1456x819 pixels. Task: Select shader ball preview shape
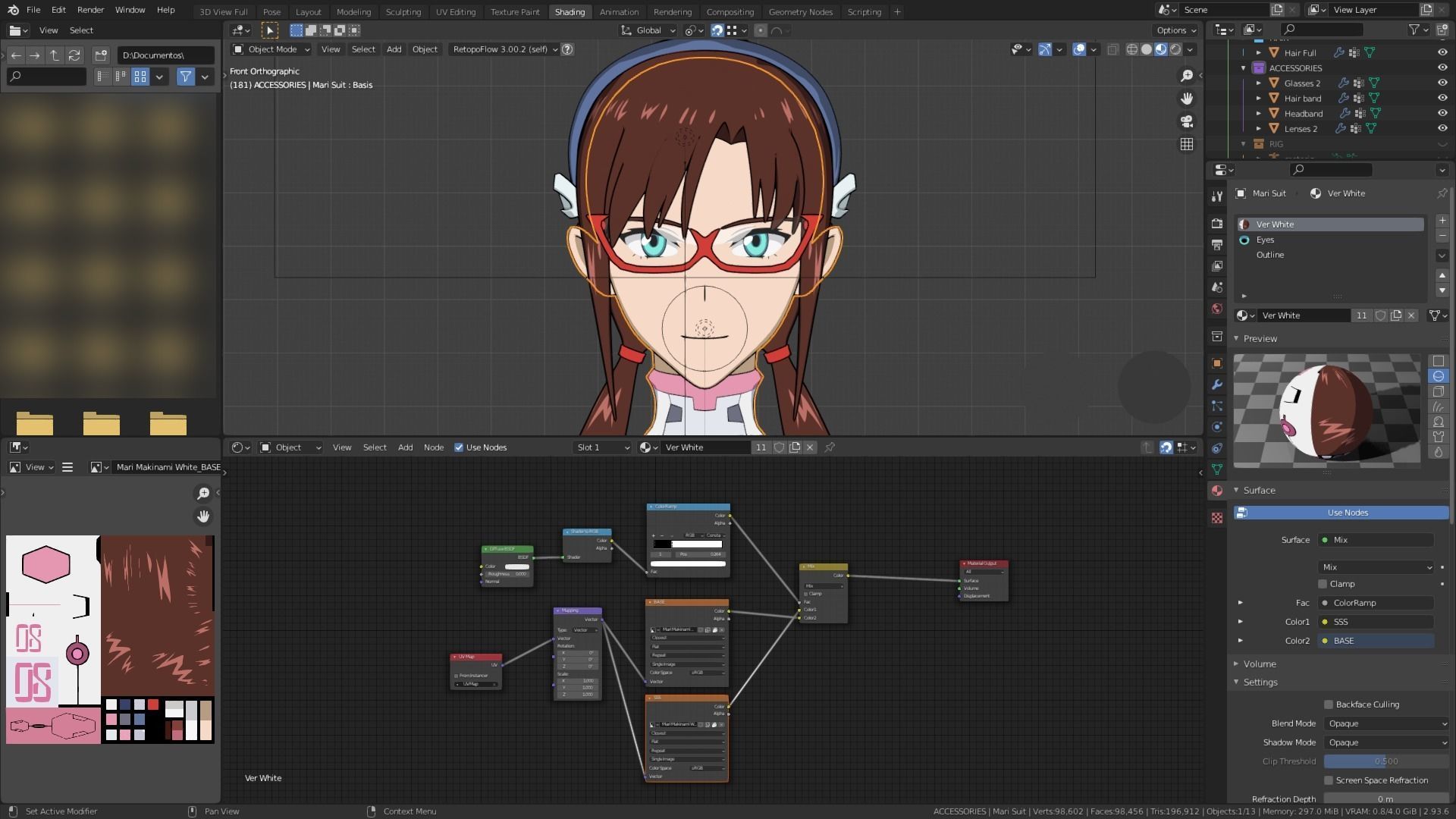pyautogui.click(x=1438, y=422)
